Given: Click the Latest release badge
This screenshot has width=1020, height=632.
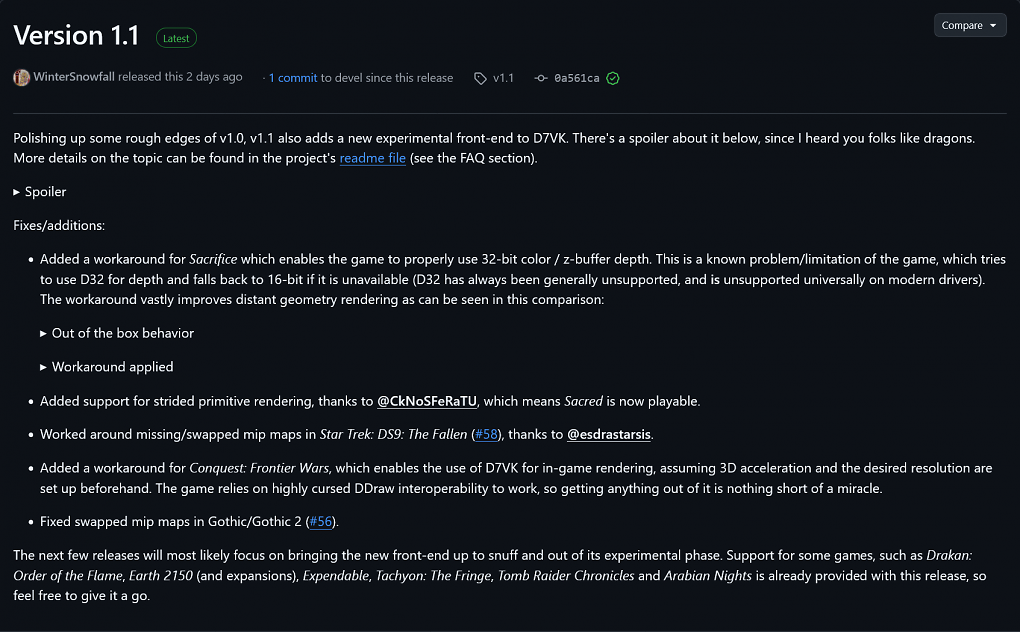Looking at the screenshot, I should pyautogui.click(x=176, y=38).
